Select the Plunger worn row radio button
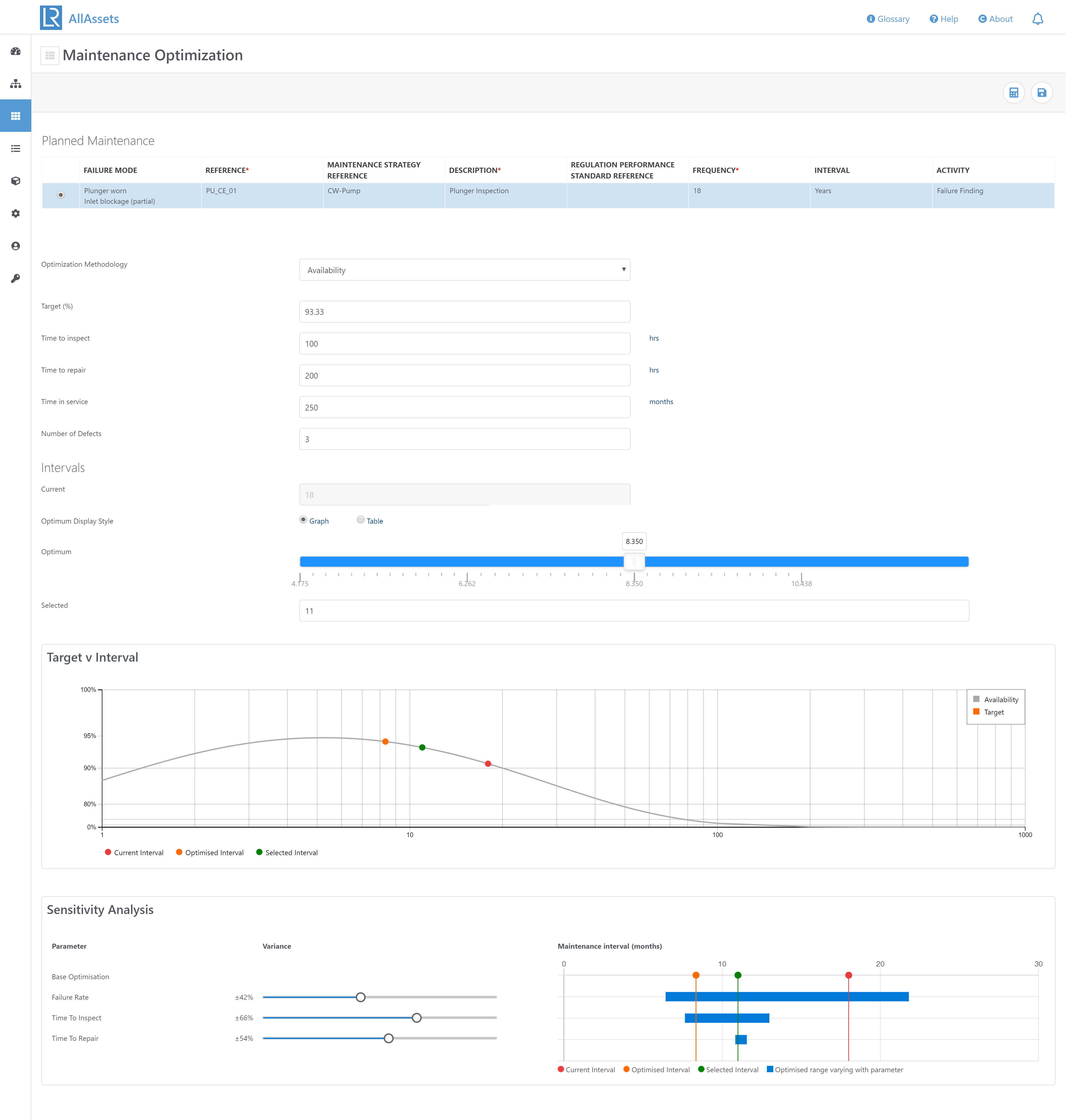1066x1120 pixels. pyautogui.click(x=61, y=195)
